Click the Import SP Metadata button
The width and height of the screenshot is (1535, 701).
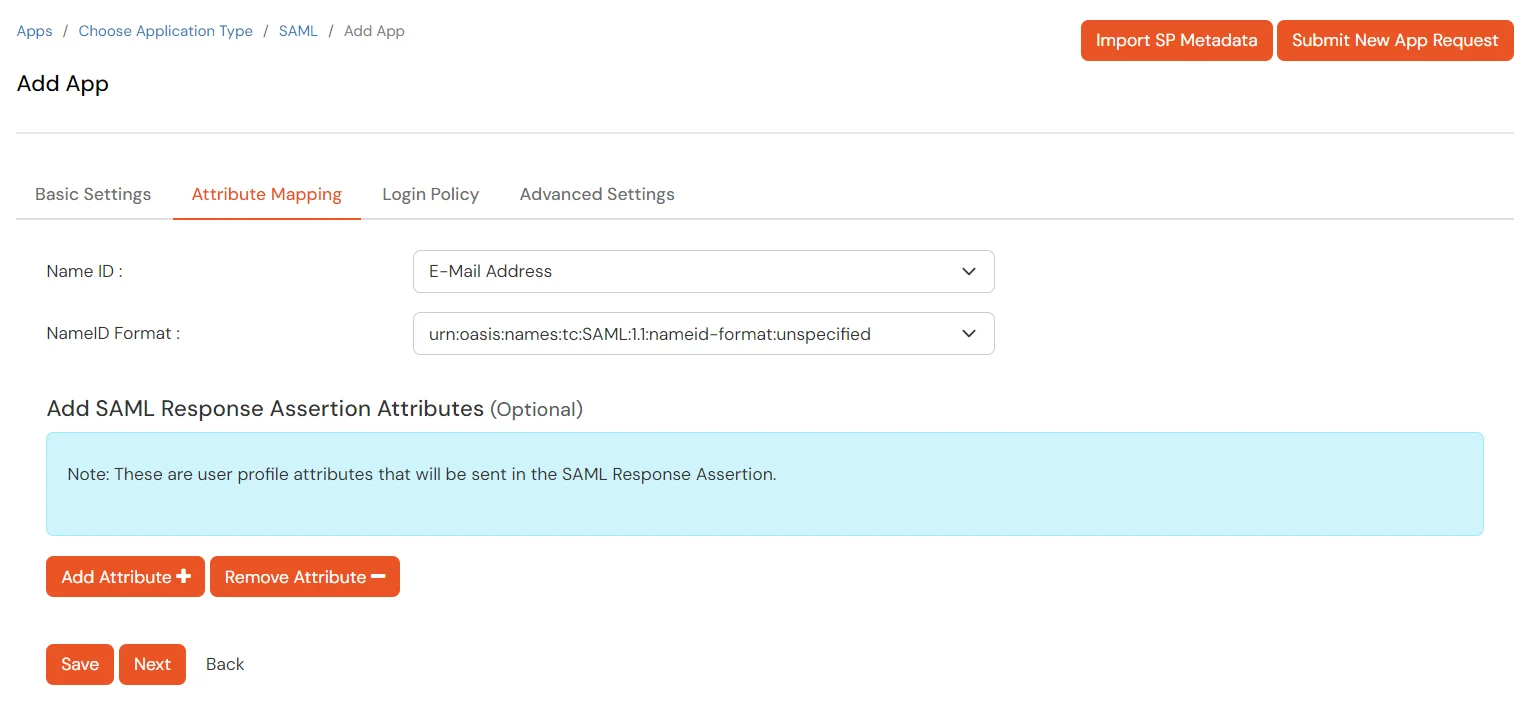[1176, 40]
